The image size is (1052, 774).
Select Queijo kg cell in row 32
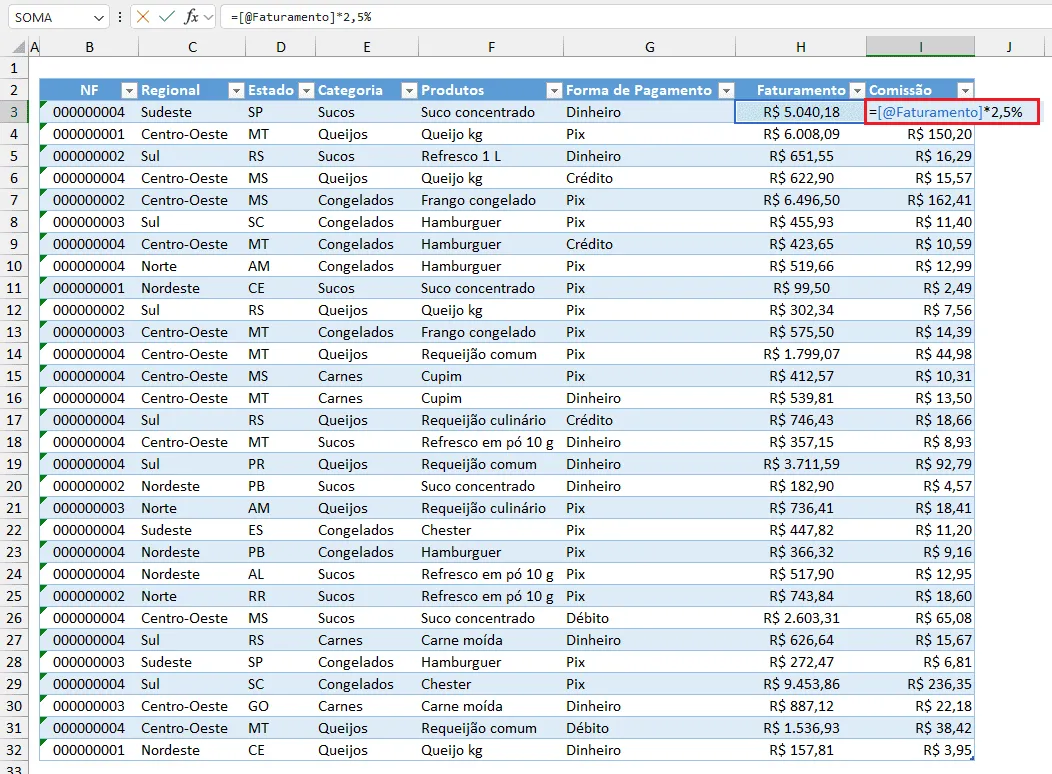point(491,750)
